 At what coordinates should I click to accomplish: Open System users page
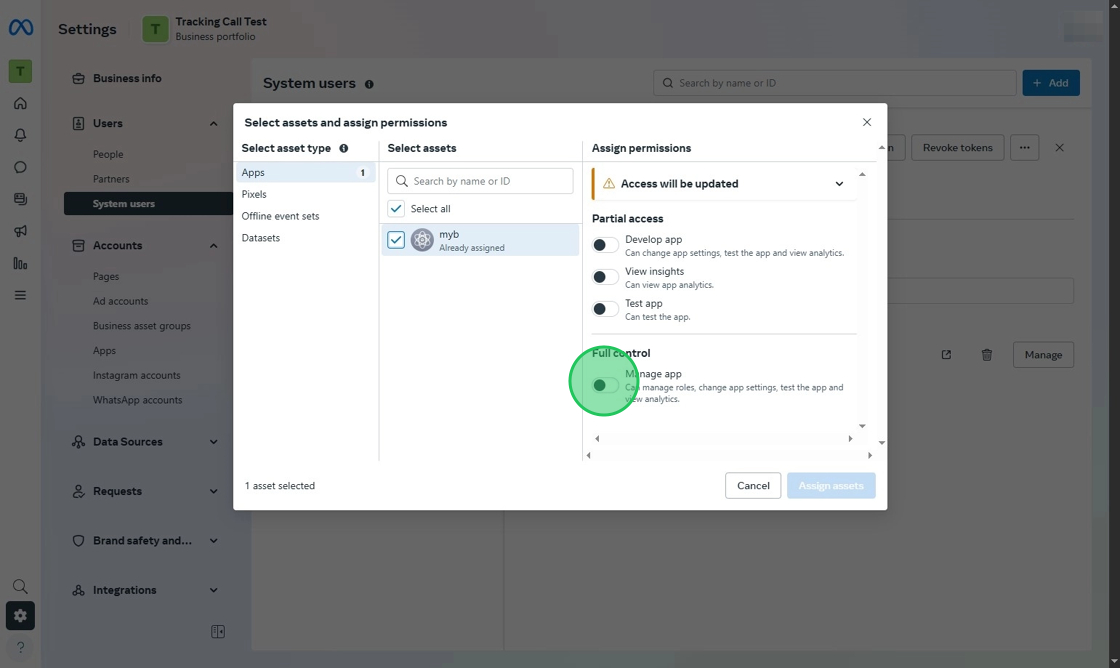point(149,204)
